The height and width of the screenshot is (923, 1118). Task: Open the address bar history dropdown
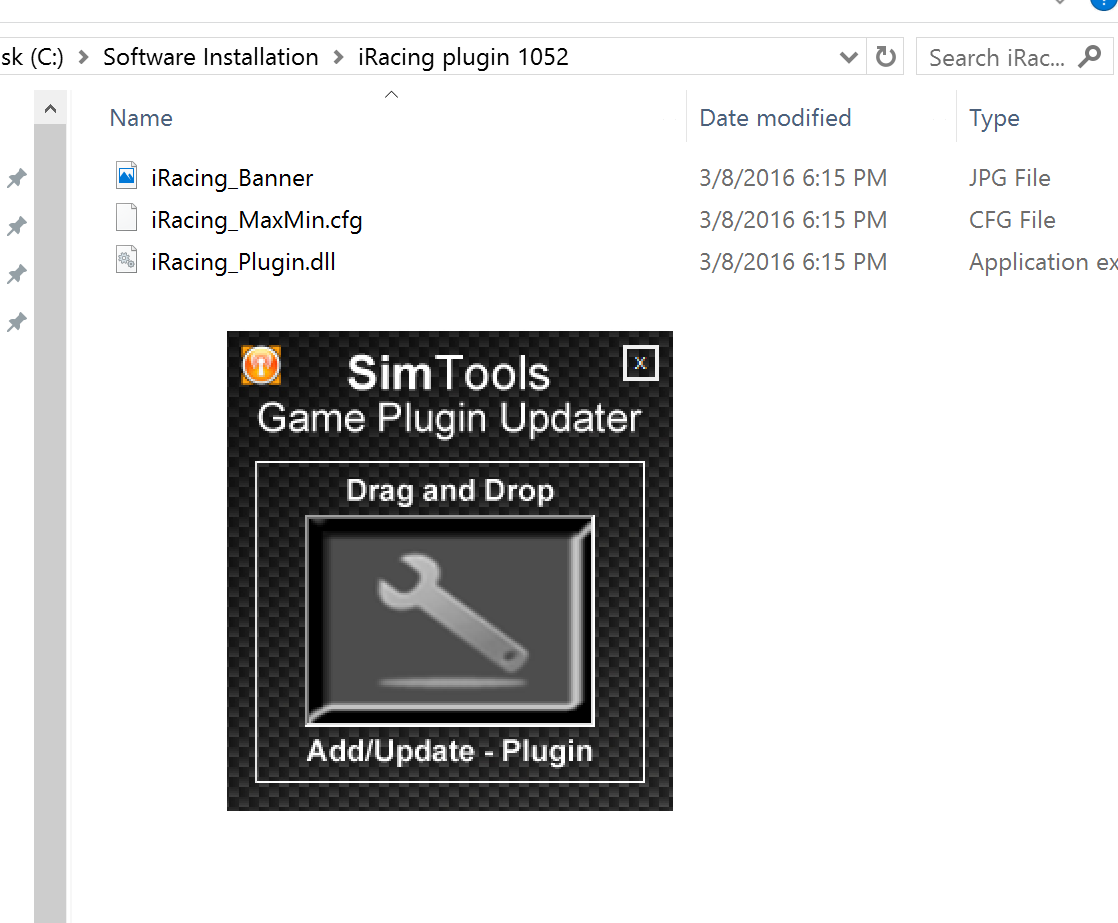tap(849, 57)
